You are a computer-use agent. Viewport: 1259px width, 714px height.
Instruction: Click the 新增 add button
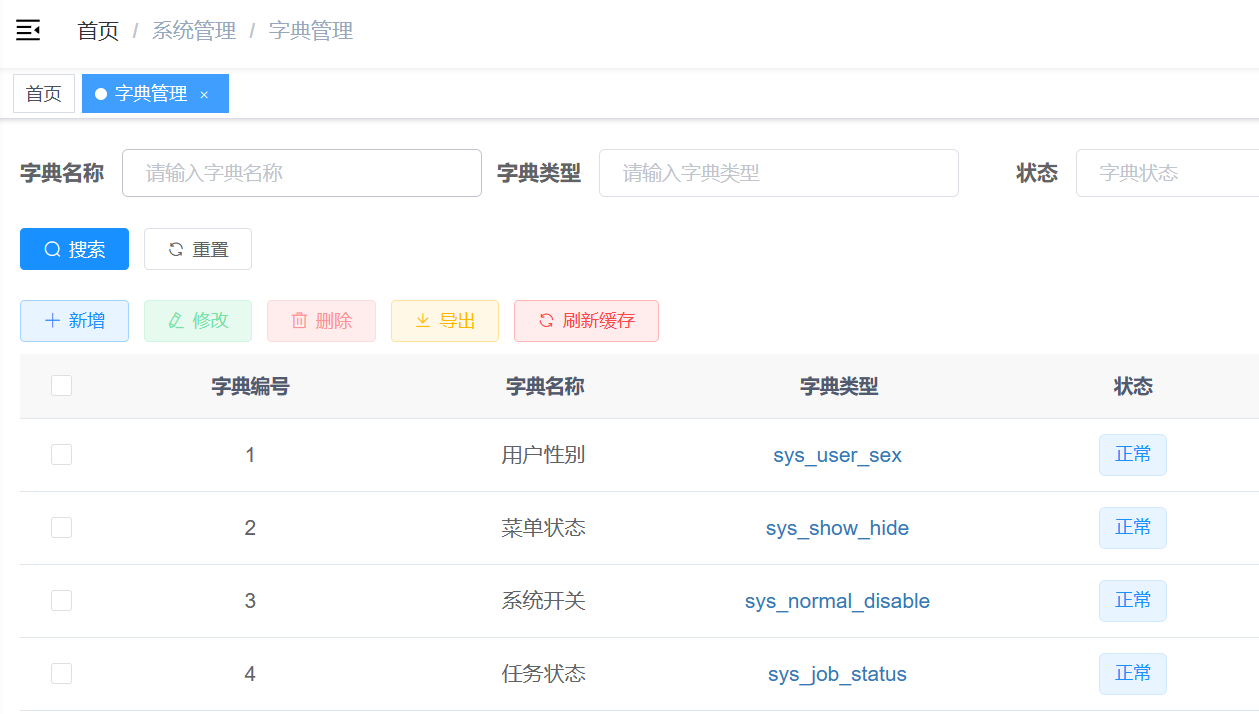[74, 321]
